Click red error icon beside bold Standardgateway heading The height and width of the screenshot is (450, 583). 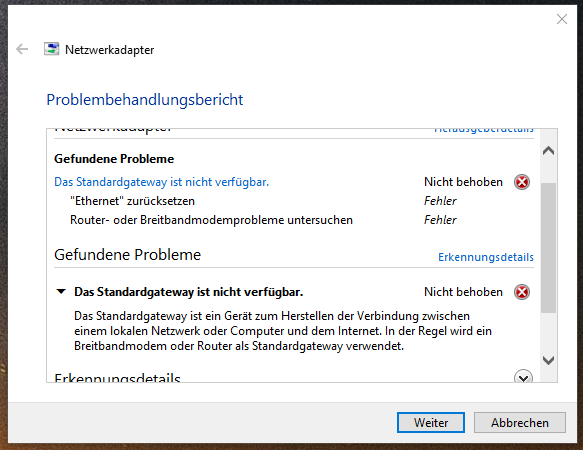click(x=522, y=292)
